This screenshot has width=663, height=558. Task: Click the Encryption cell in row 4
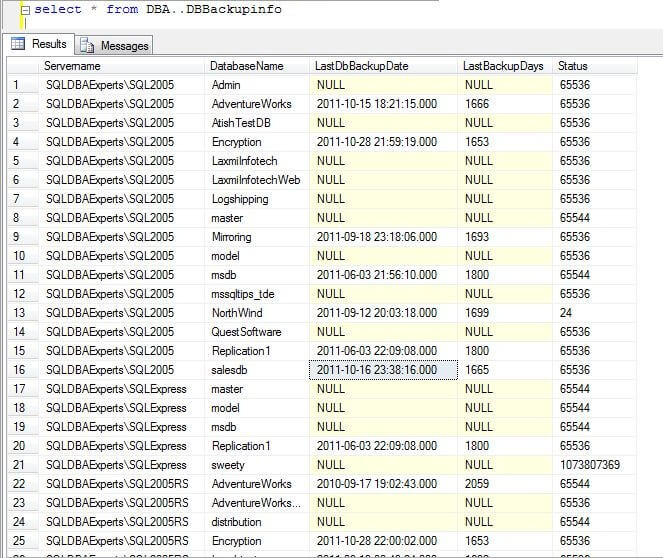257,142
